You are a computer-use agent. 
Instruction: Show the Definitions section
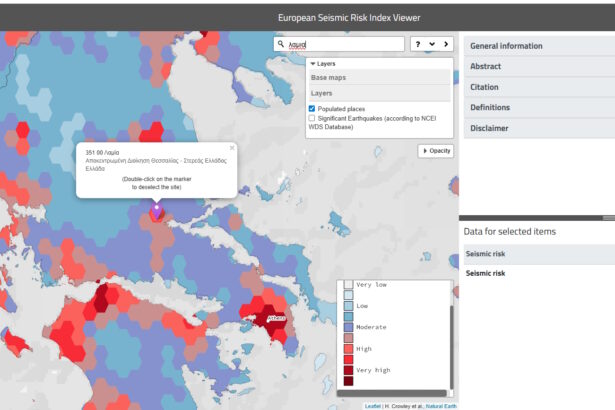coord(490,108)
